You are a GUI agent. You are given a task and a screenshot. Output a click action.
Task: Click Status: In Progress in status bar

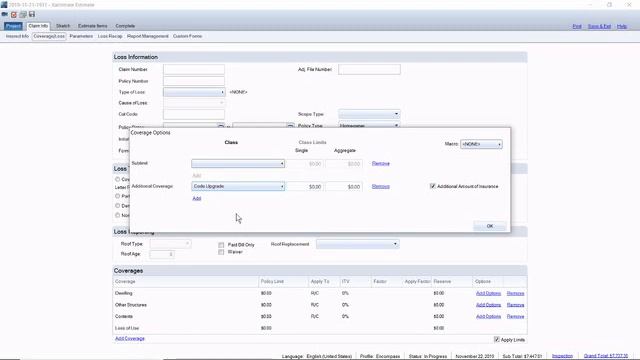428,356
